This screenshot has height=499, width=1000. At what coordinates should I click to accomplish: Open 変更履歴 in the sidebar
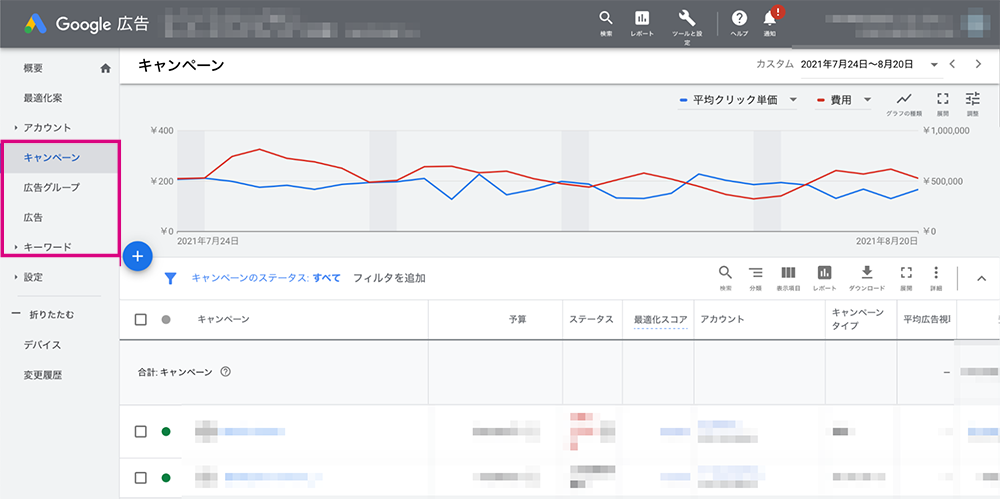pos(43,375)
